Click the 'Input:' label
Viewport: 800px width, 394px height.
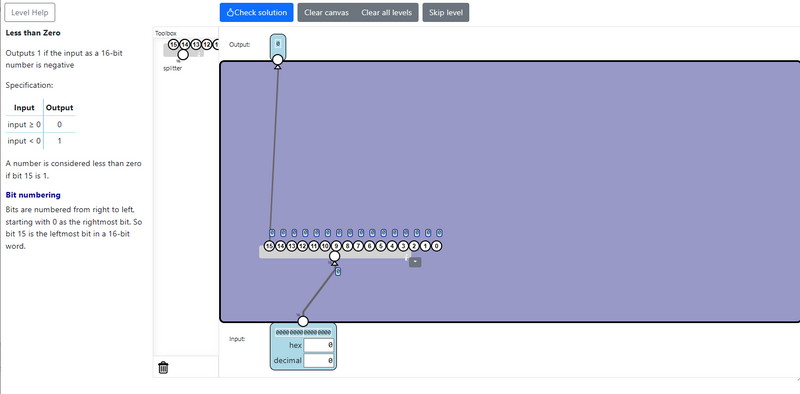[x=237, y=339]
